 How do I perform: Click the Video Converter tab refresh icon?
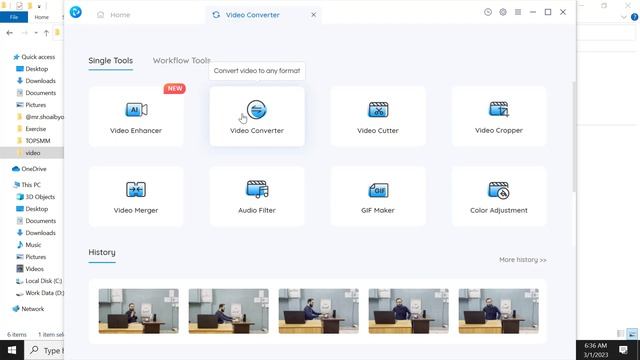216,15
